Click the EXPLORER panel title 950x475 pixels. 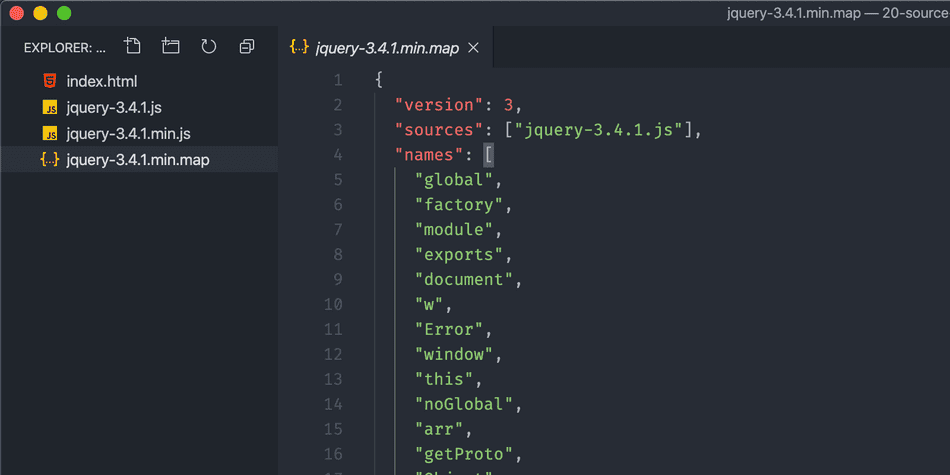tap(64, 47)
